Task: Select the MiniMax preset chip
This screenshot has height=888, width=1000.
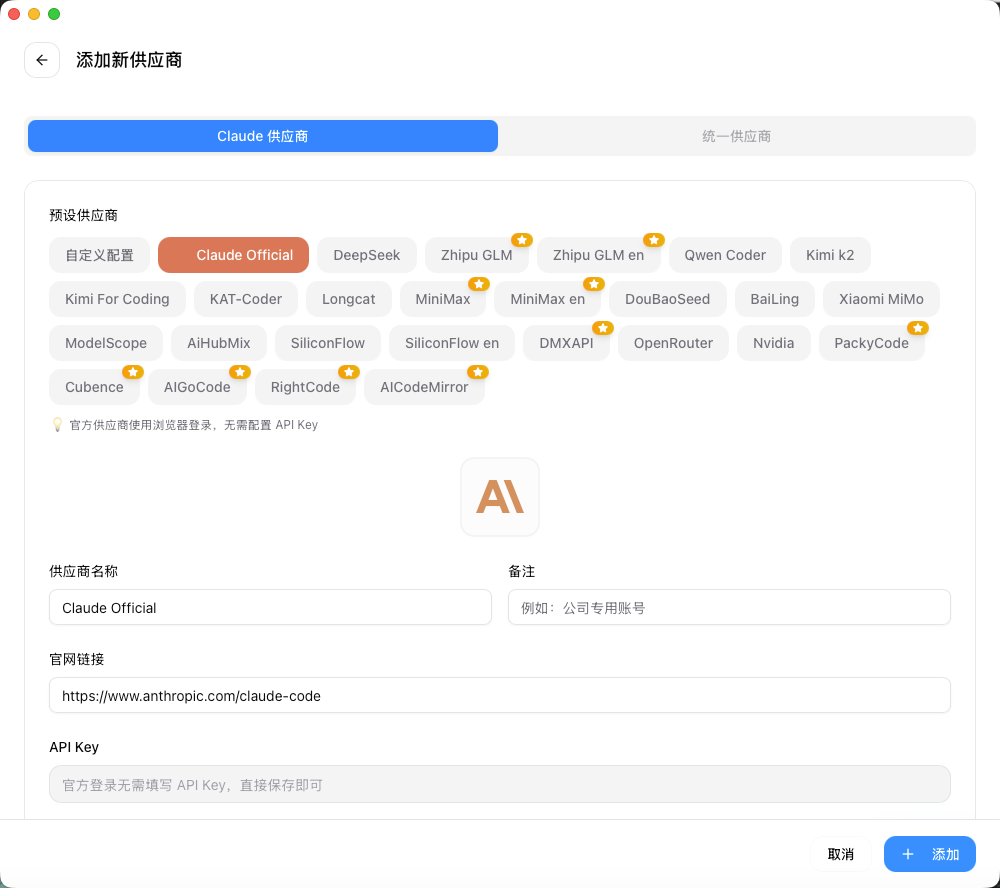Action: 443,299
